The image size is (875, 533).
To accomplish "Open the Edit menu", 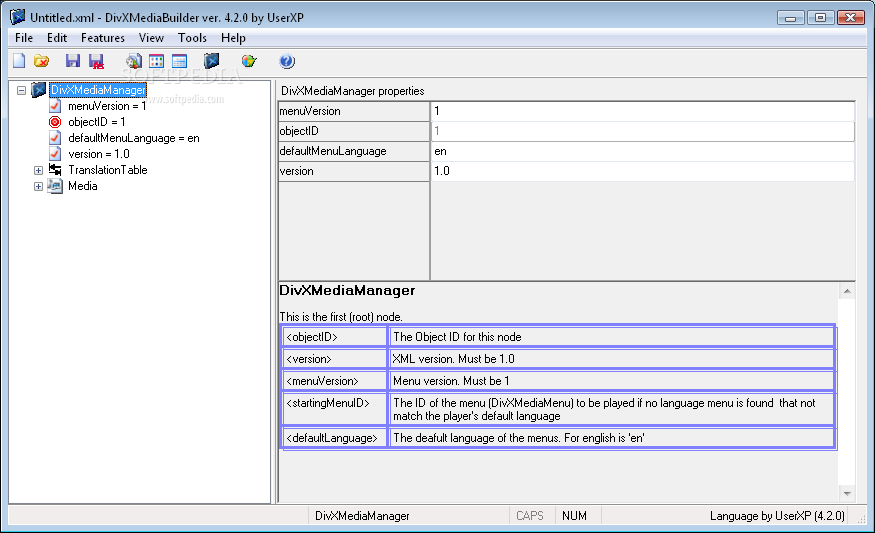I will [x=57, y=38].
